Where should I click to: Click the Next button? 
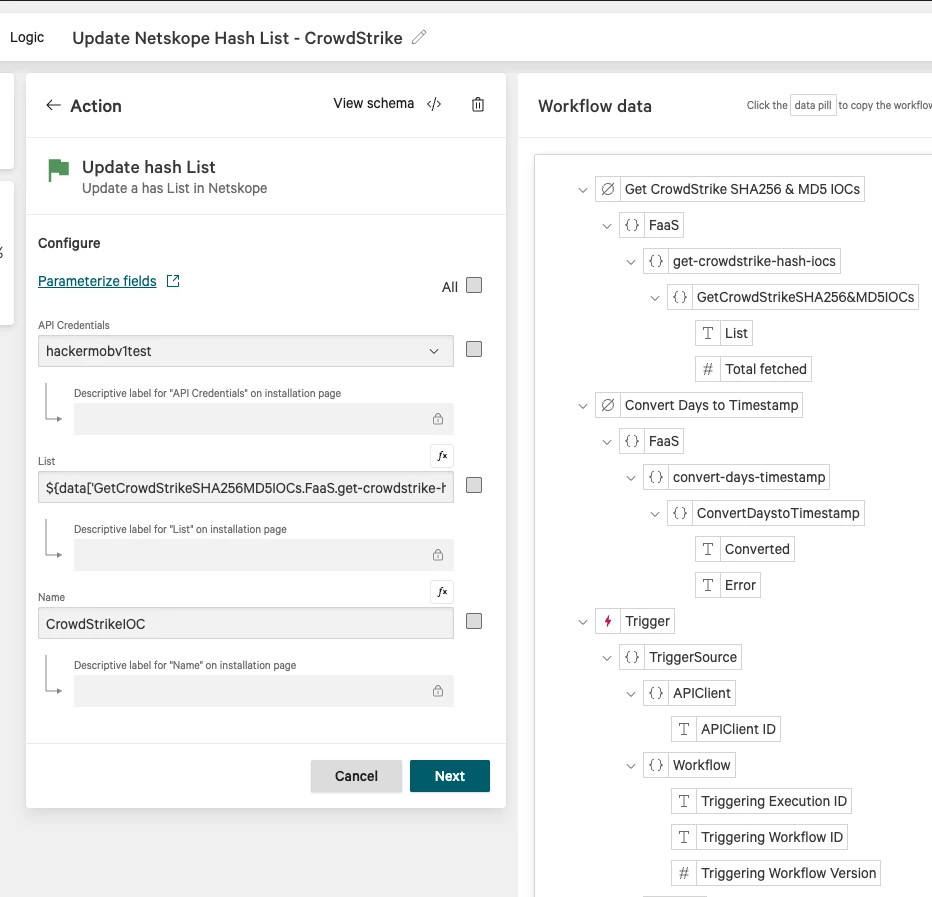[x=449, y=776]
